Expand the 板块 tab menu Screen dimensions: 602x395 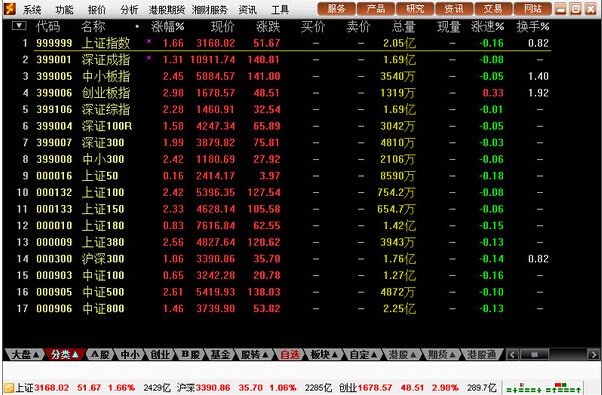324,354
